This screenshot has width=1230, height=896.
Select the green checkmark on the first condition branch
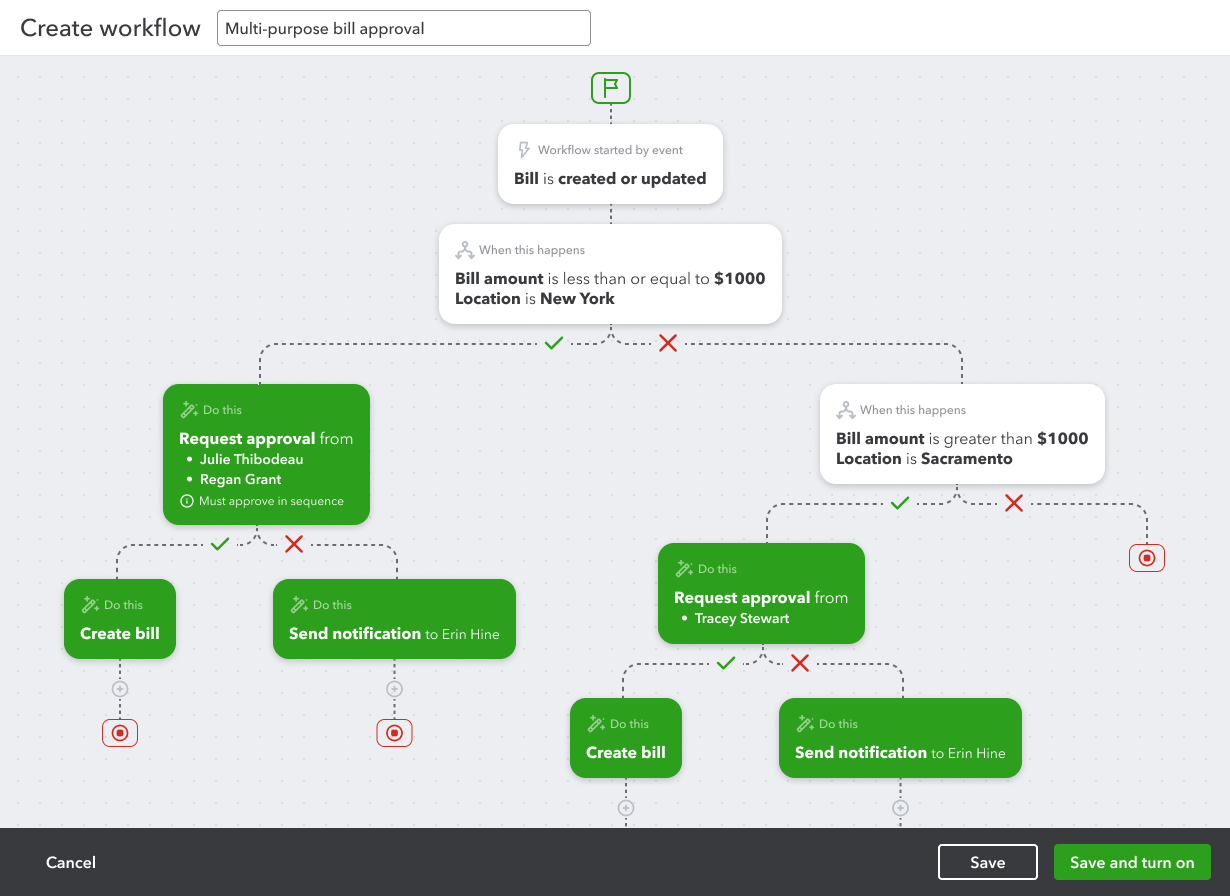click(553, 343)
